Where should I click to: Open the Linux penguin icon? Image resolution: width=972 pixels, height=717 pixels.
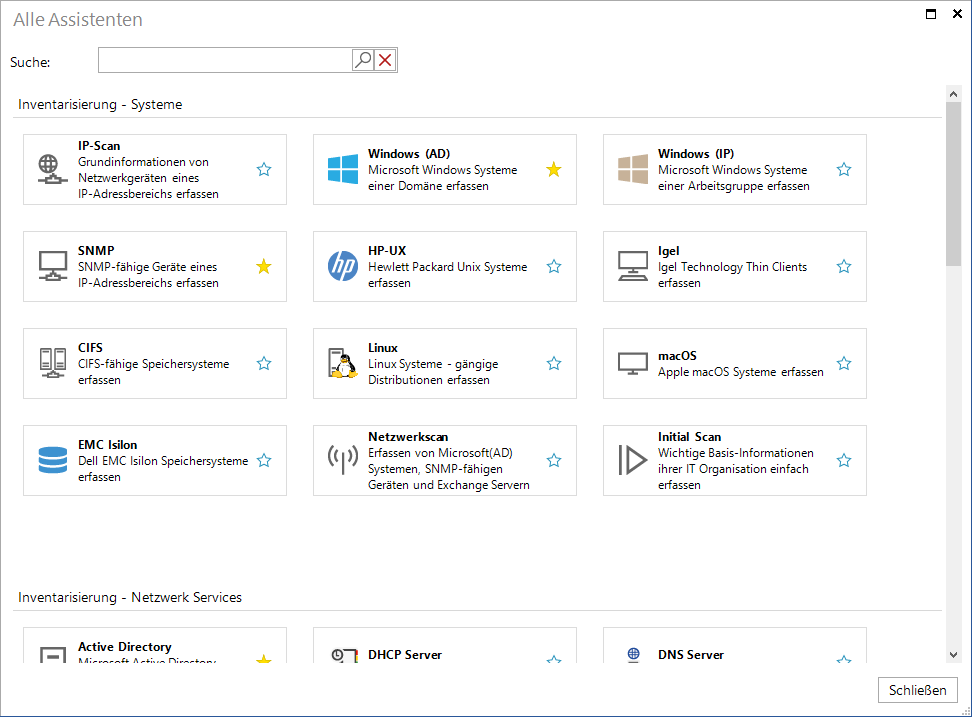[x=343, y=363]
